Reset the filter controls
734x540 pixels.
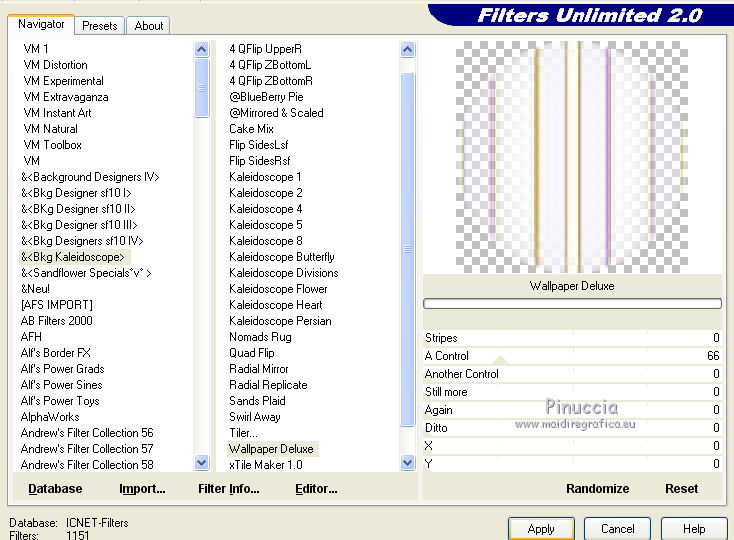[681, 489]
